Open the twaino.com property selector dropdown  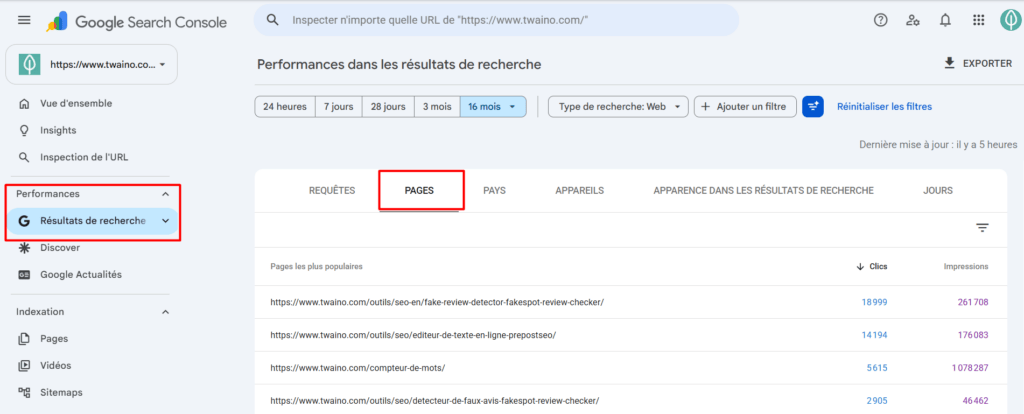91,65
